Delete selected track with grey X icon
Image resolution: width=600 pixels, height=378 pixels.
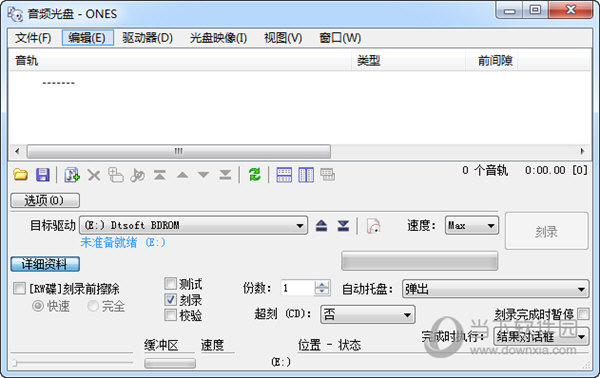coord(94,175)
